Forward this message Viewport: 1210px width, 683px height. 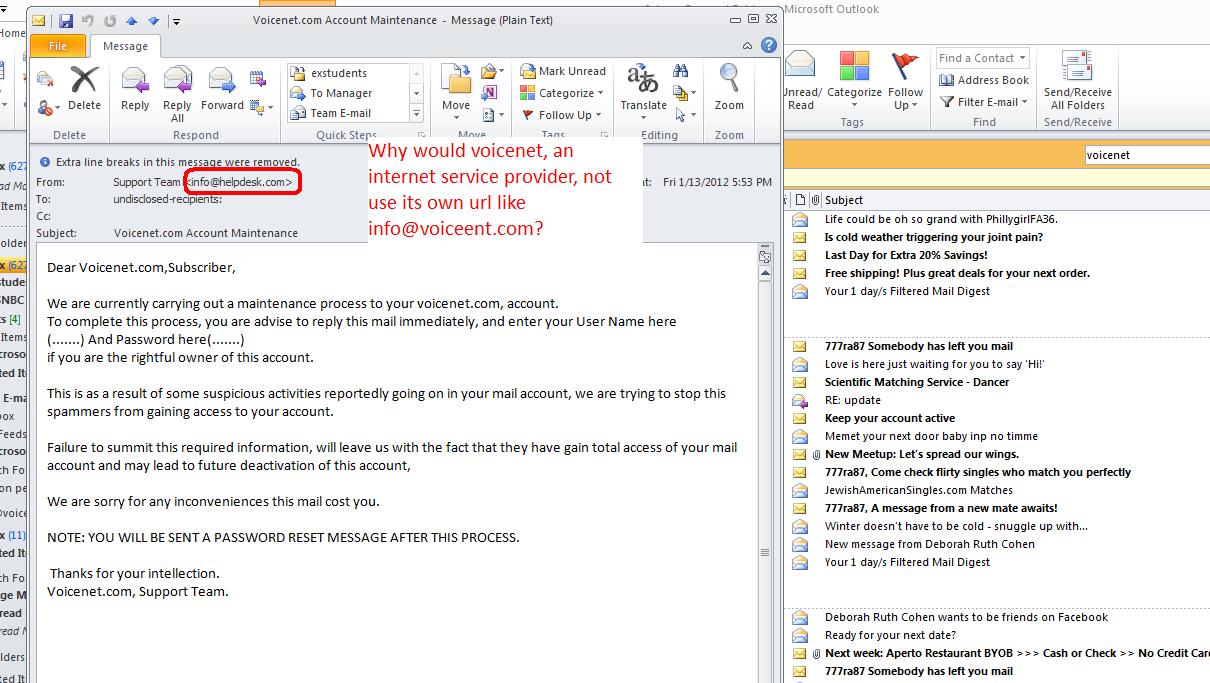[222, 90]
